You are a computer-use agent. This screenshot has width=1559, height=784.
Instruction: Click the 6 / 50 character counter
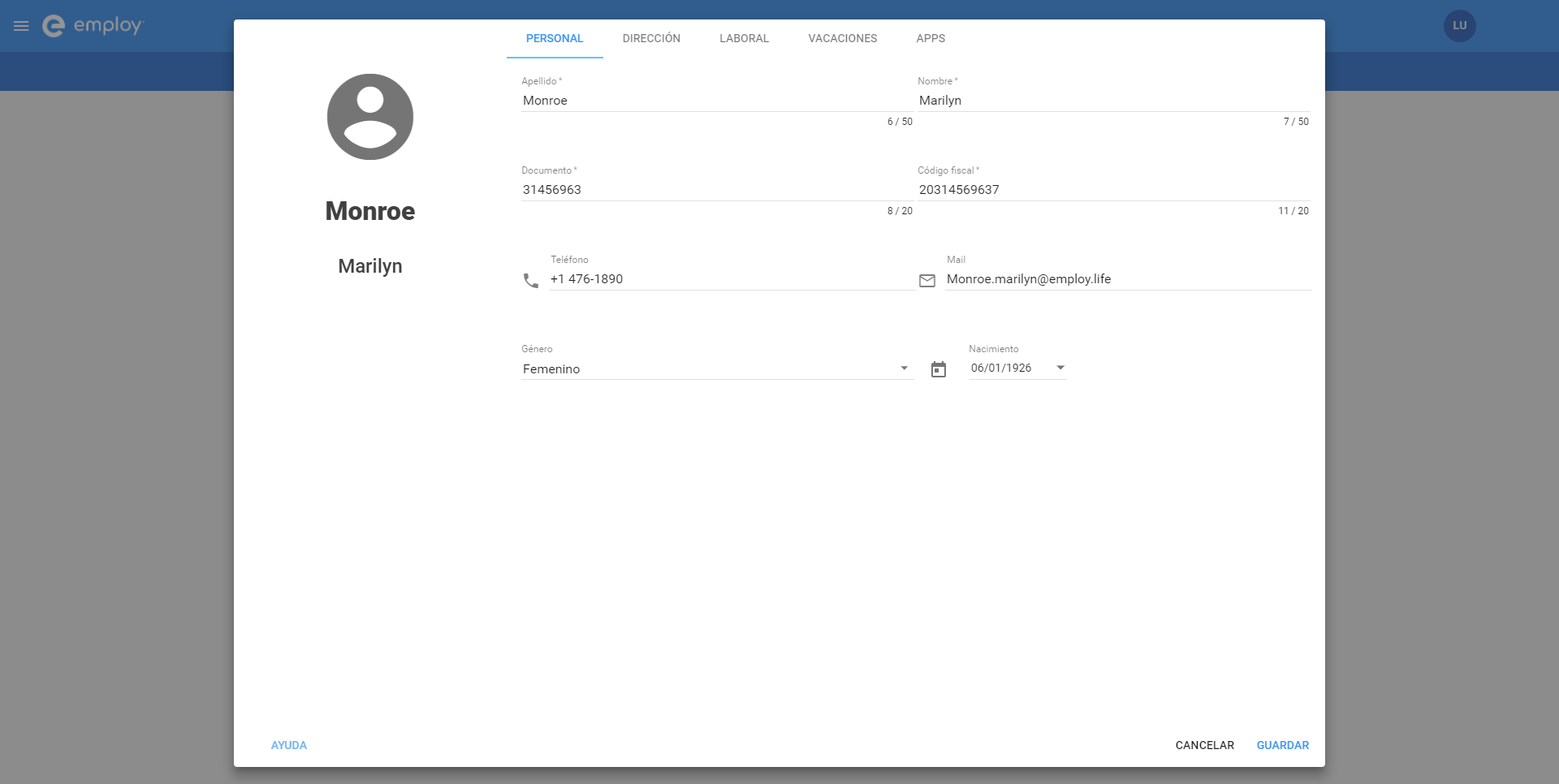click(900, 122)
